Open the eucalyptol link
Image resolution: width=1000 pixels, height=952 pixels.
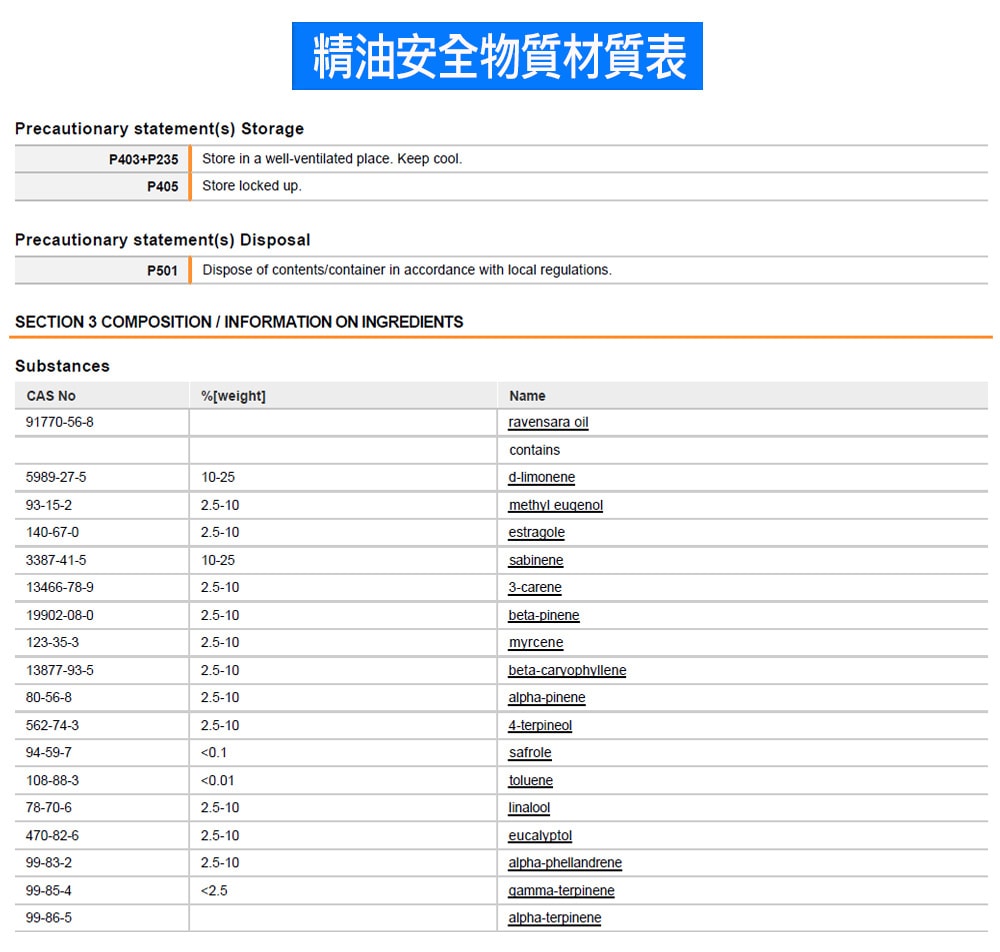click(540, 835)
